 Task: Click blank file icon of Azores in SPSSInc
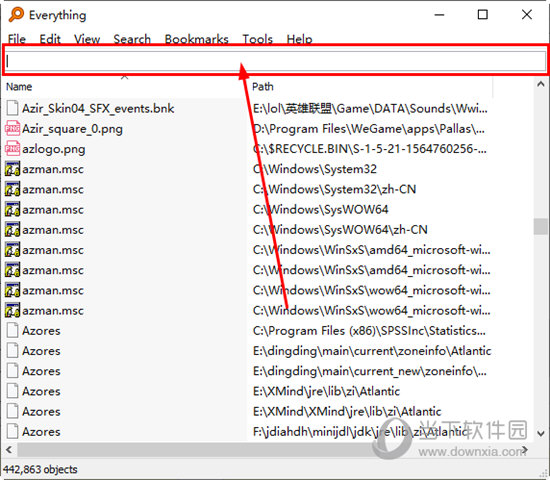(x=13, y=331)
